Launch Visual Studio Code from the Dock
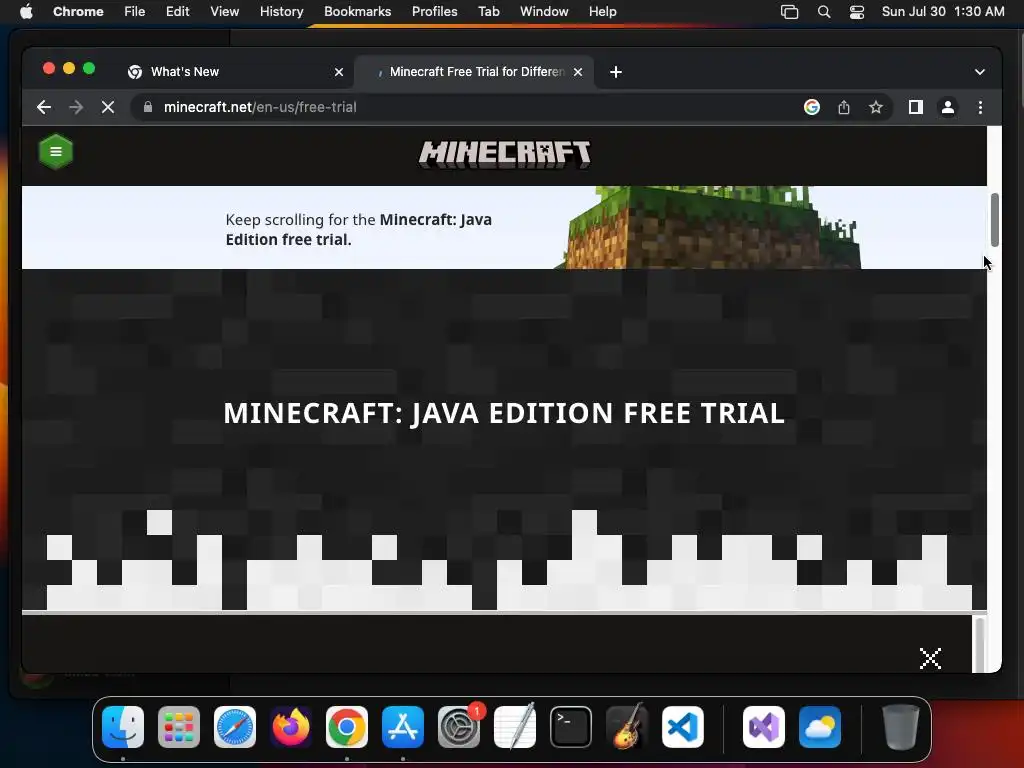This screenshot has width=1024, height=768. point(682,727)
